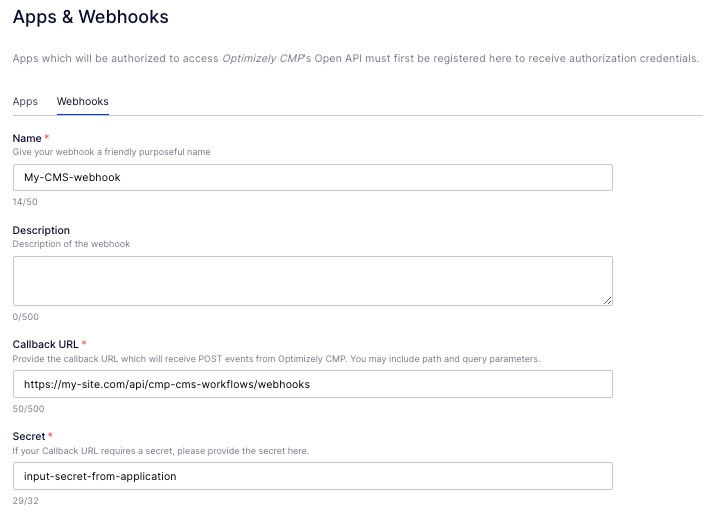
Task: Switch to the Apps tab
Action: click(x=25, y=101)
